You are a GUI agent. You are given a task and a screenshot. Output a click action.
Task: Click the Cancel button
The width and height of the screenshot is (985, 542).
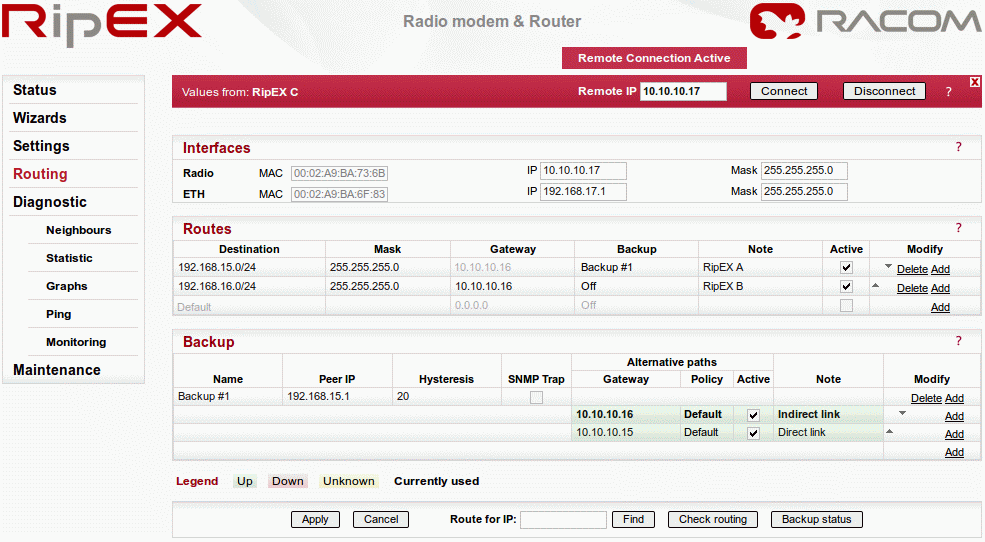pos(381,519)
